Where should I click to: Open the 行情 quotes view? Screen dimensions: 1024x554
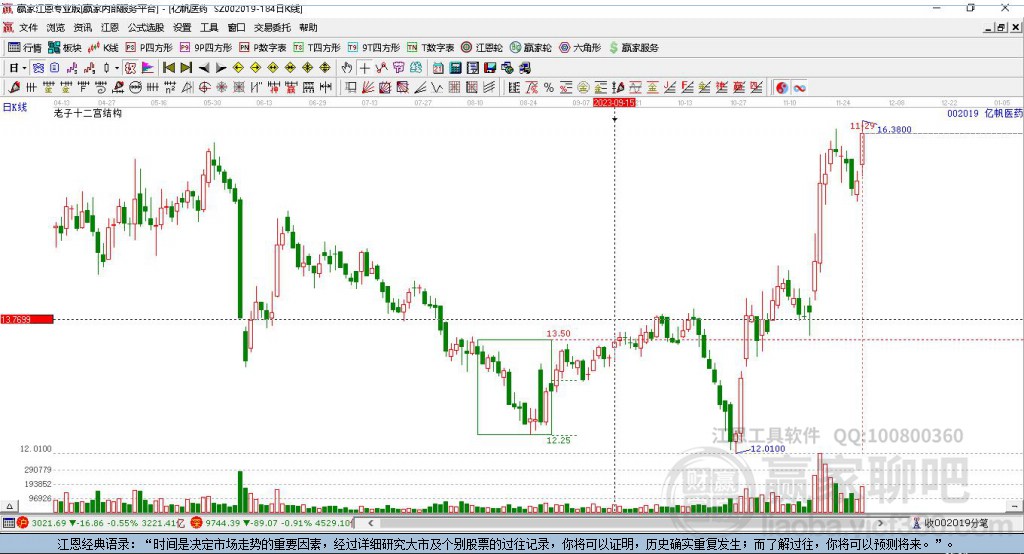click(x=25, y=48)
